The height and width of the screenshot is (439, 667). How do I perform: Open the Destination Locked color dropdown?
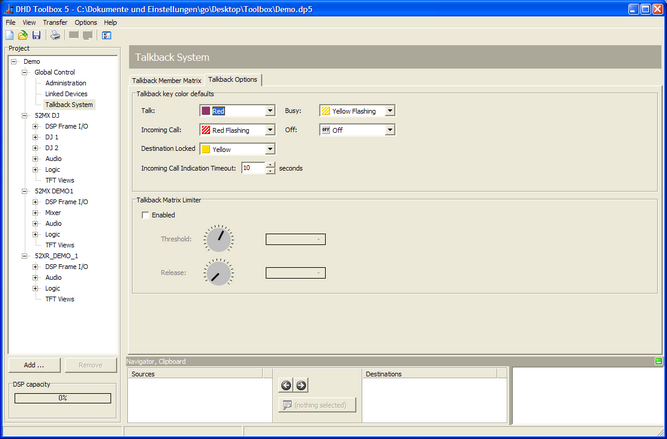point(270,149)
